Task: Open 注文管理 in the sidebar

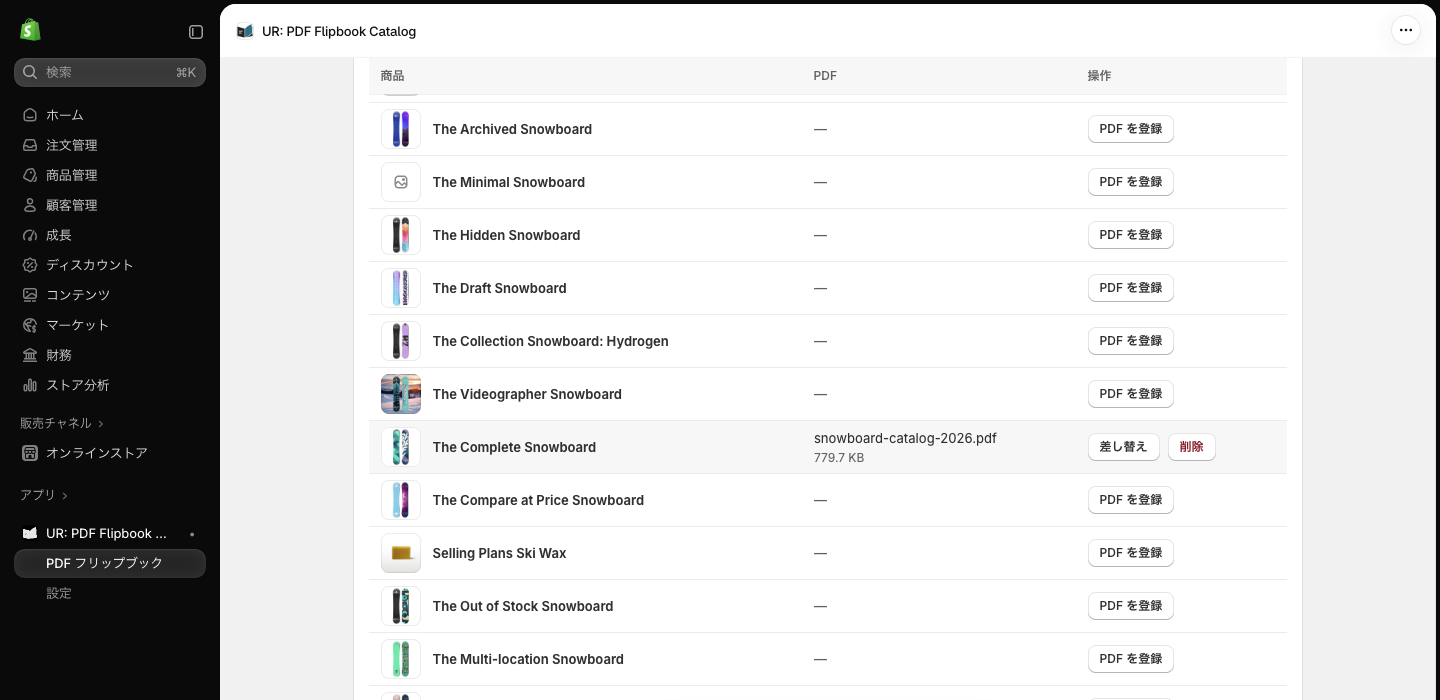Action: click(x=110, y=145)
